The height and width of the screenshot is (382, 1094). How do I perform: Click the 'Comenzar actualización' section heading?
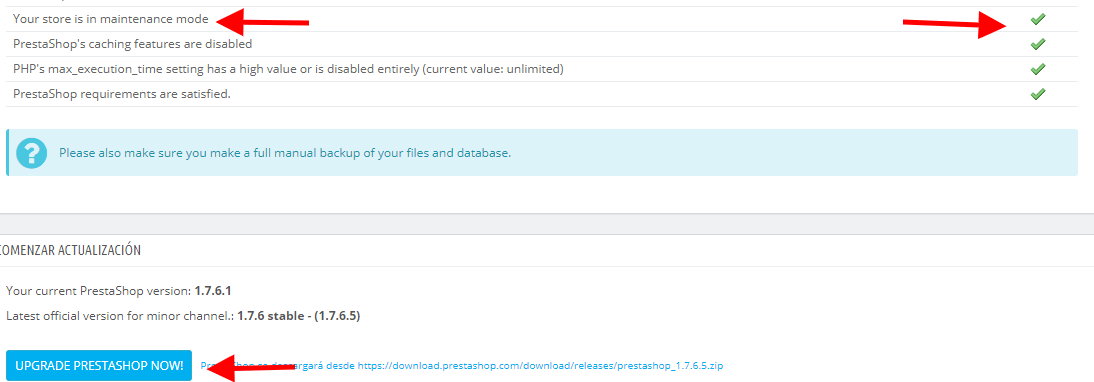(x=70, y=250)
